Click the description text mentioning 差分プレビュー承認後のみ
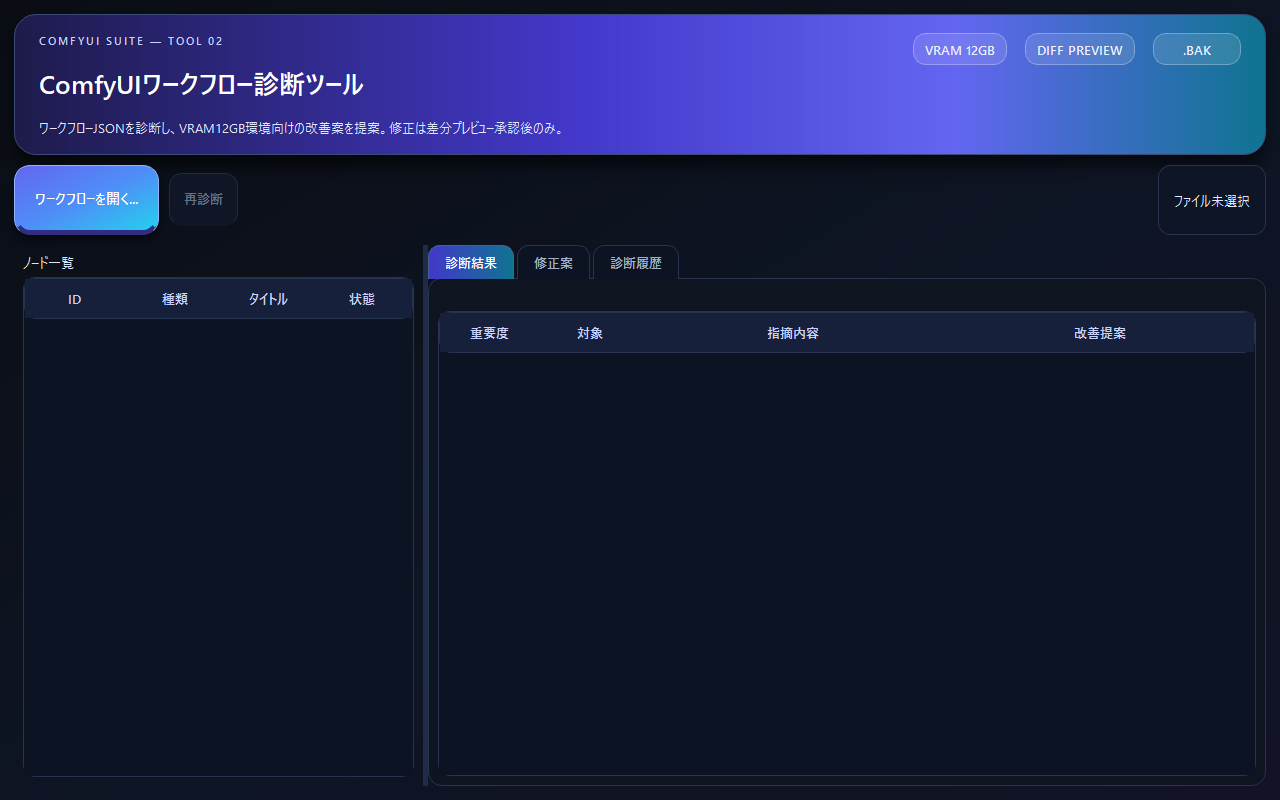The image size is (1280, 800). pos(301,128)
